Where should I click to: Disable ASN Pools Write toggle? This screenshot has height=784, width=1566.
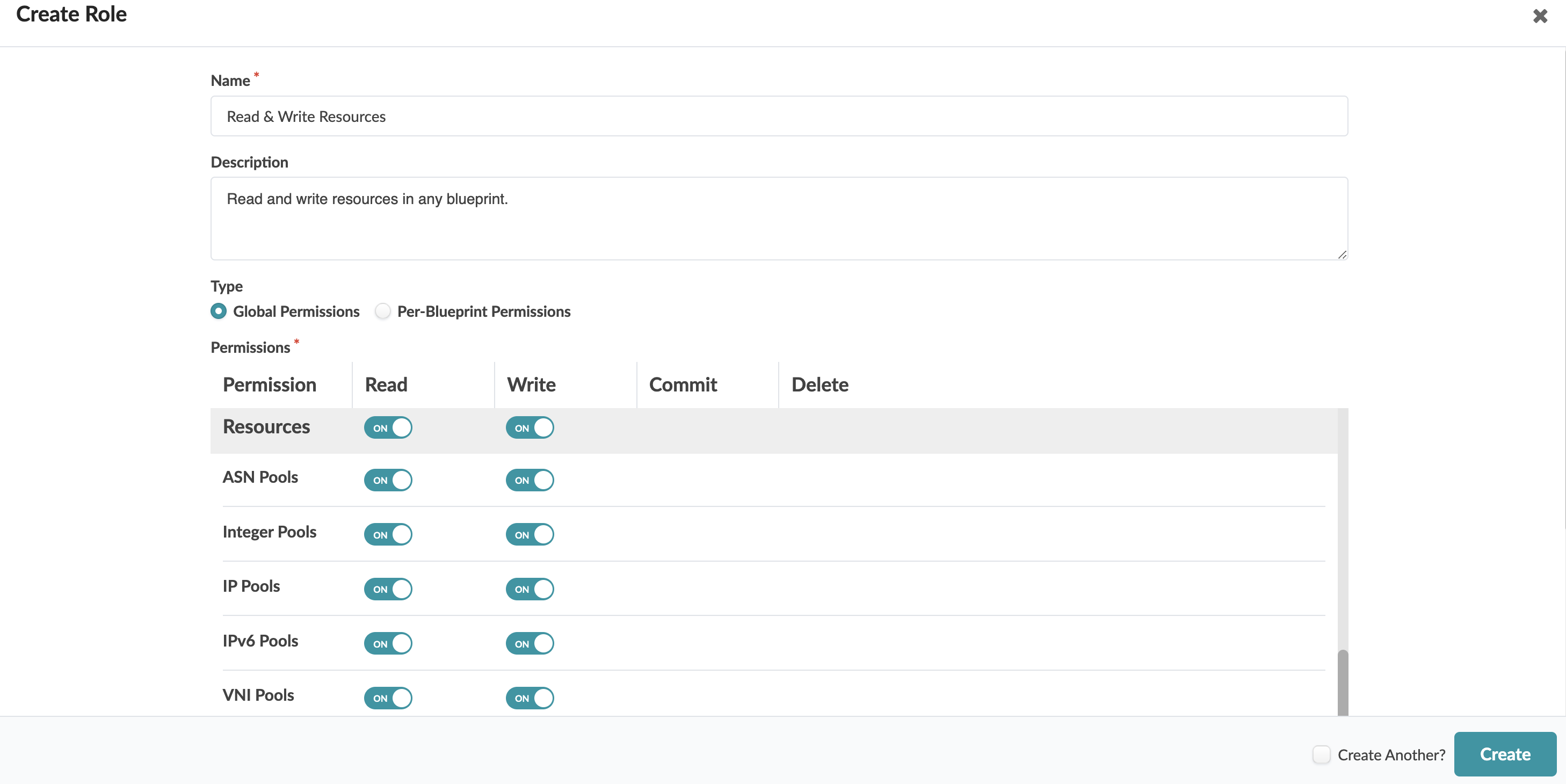click(x=530, y=480)
